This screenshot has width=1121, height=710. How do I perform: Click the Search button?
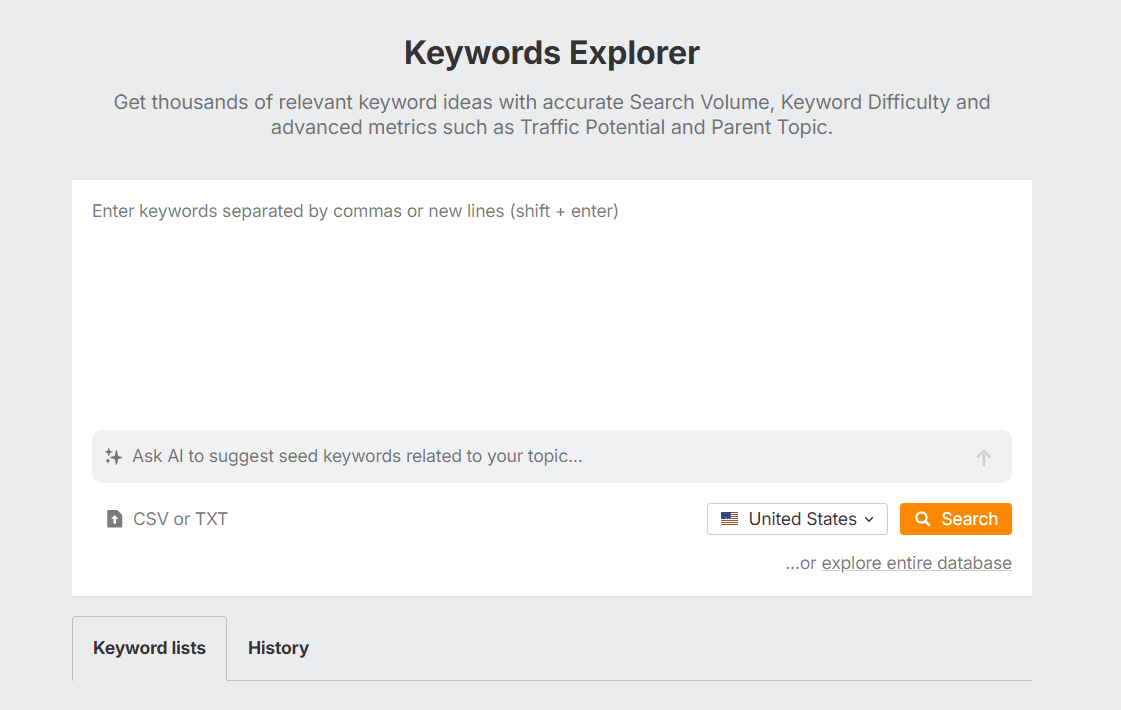click(x=955, y=519)
